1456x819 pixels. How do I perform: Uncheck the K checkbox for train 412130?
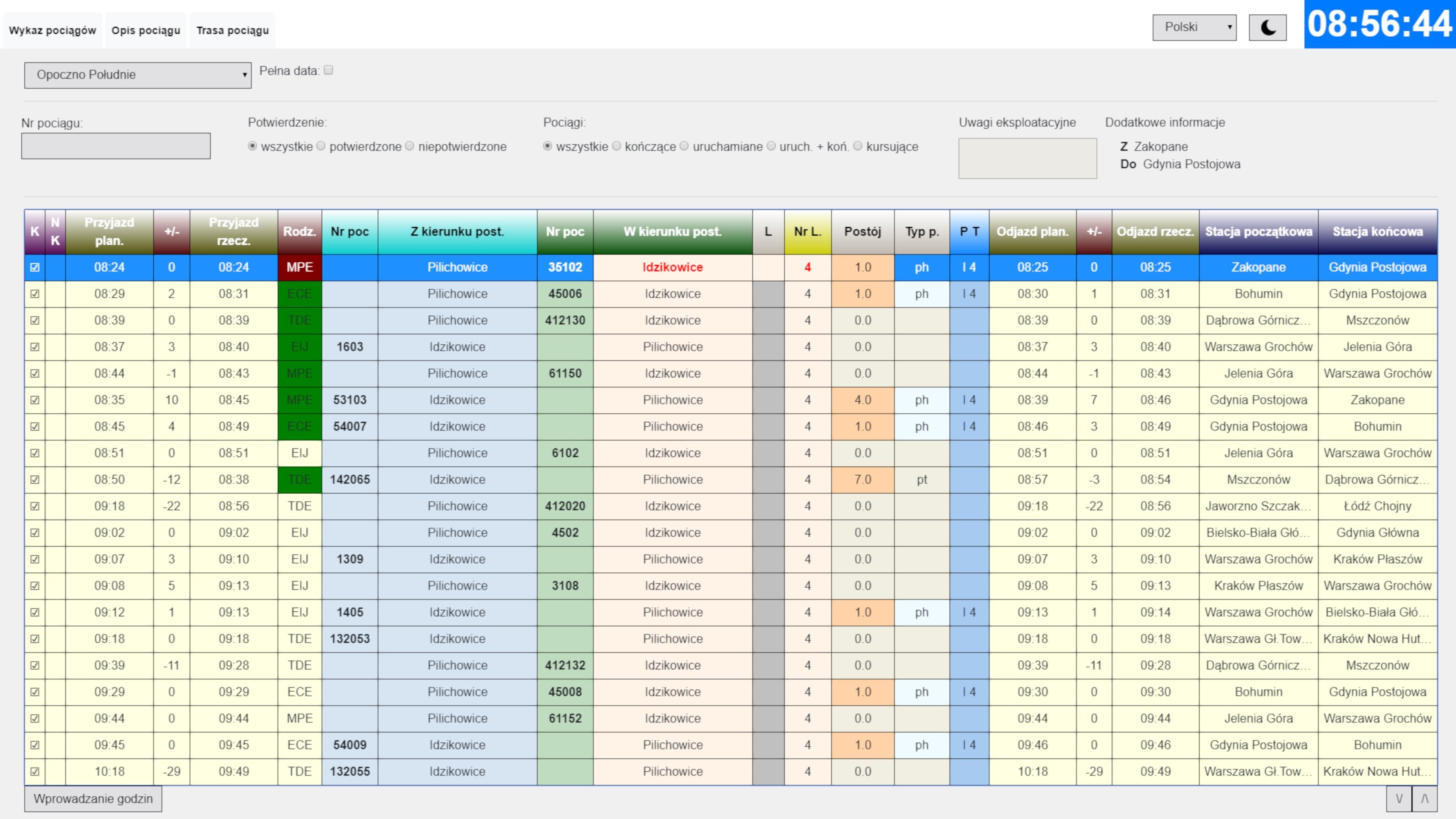(x=35, y=320)
